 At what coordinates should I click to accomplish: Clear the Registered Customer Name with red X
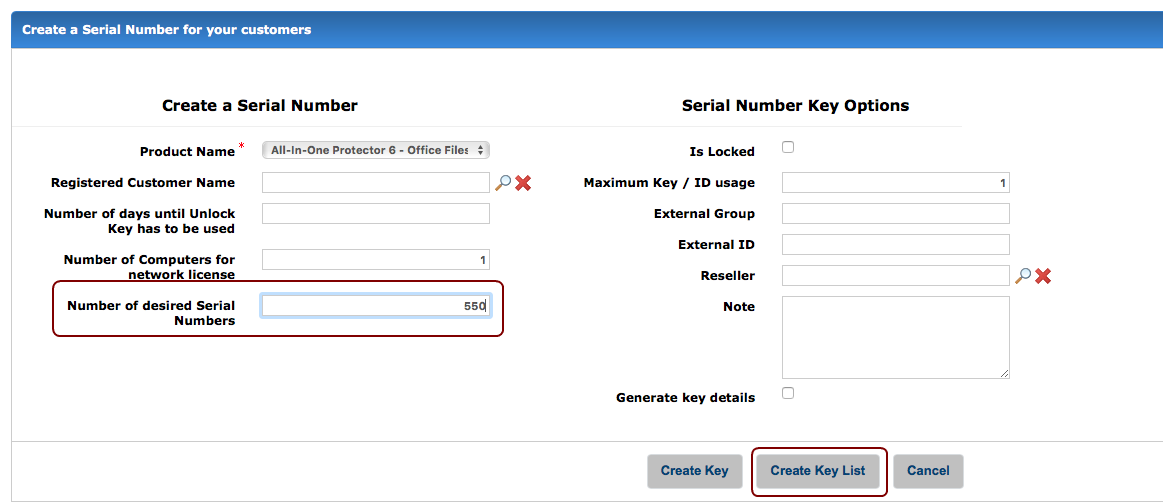point(523,183)
